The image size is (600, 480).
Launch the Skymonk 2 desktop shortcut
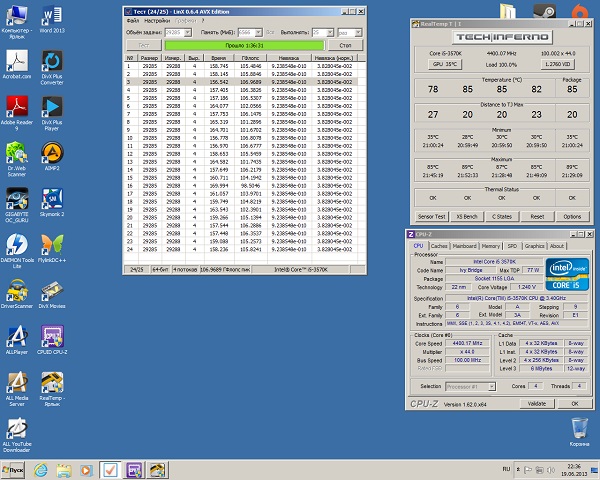[x=50, y=198]
